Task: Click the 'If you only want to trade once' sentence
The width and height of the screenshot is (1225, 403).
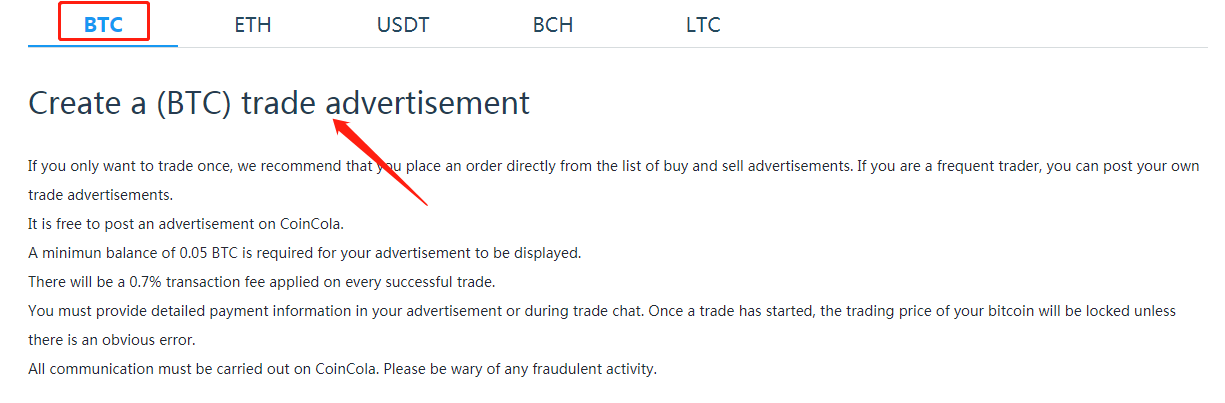Action: coord(200,166)
